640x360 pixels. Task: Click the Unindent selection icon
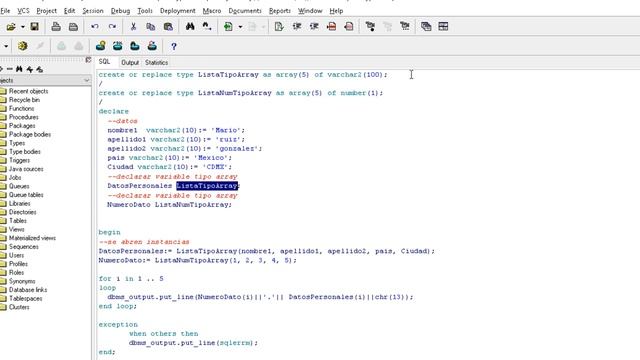point(314,27)
